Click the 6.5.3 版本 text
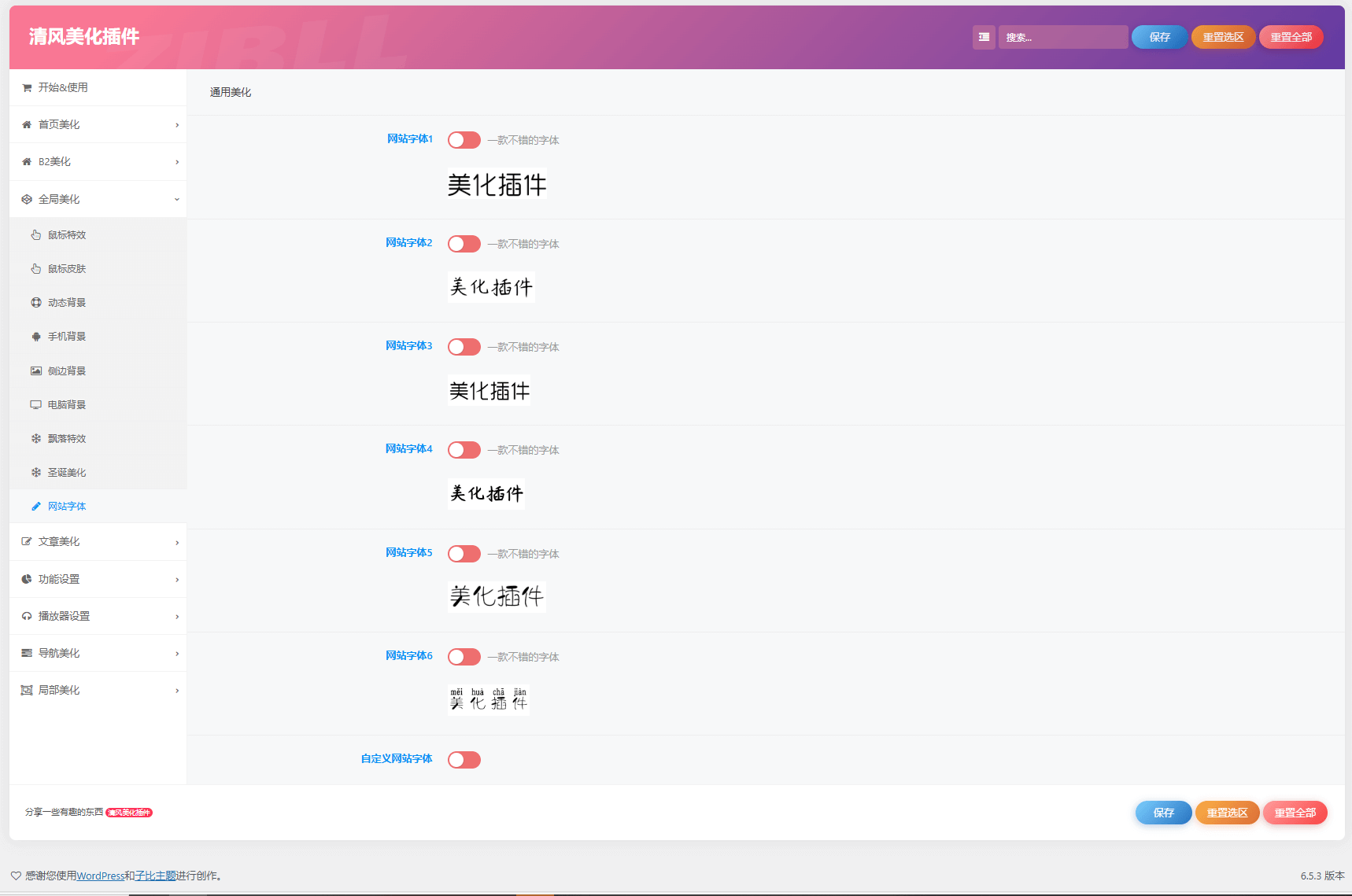 coord(1322,876)
